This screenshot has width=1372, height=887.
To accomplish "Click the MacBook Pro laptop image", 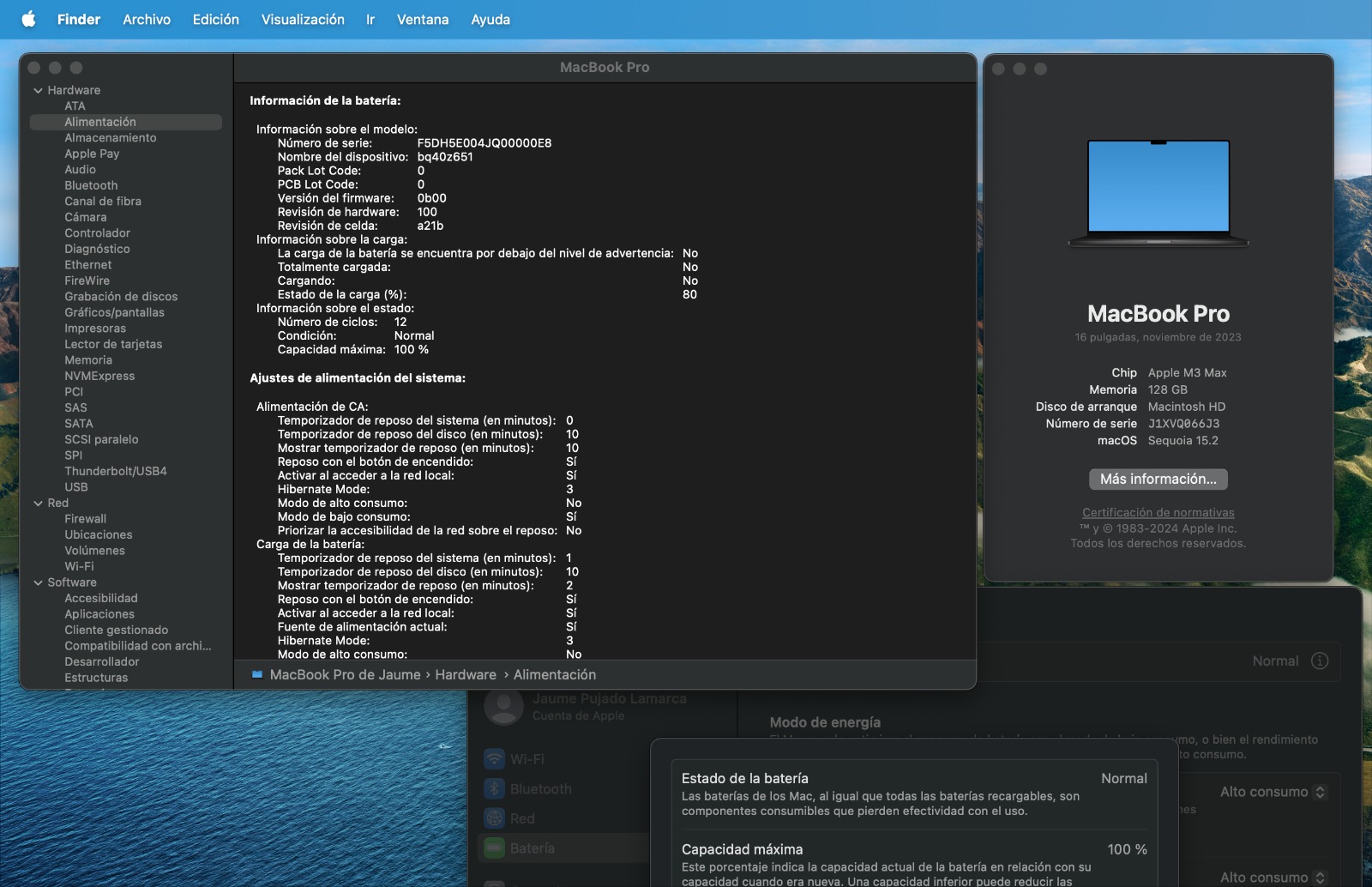I will pos(1158,194).
